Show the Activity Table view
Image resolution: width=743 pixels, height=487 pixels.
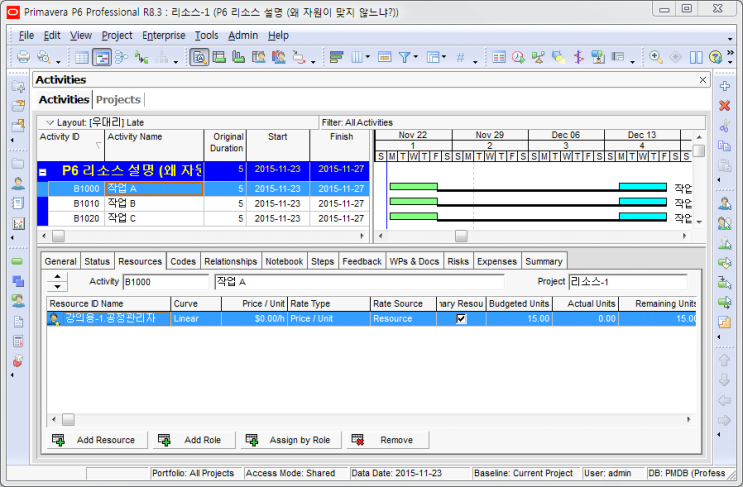click(x=82, y=58)
